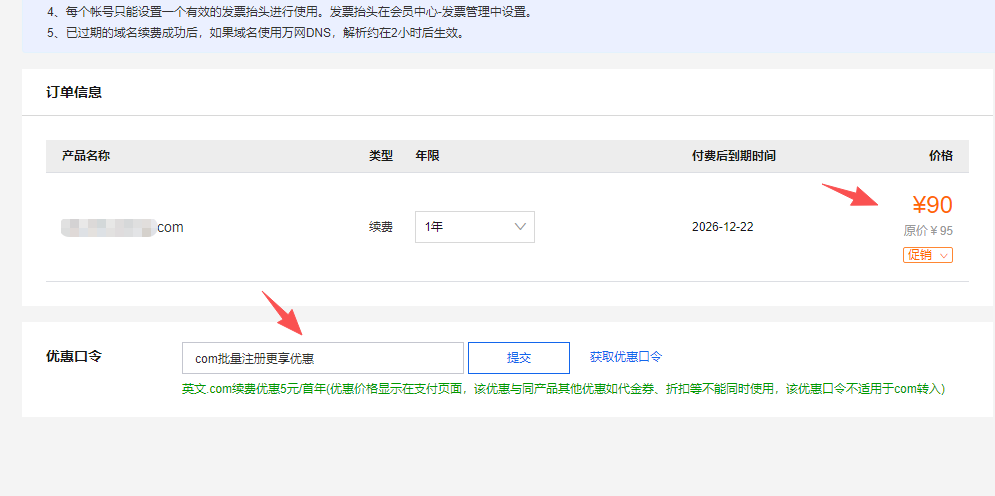Click the red arrow pointing at the price
995x496 pixels.
click(x=848, y=194)
